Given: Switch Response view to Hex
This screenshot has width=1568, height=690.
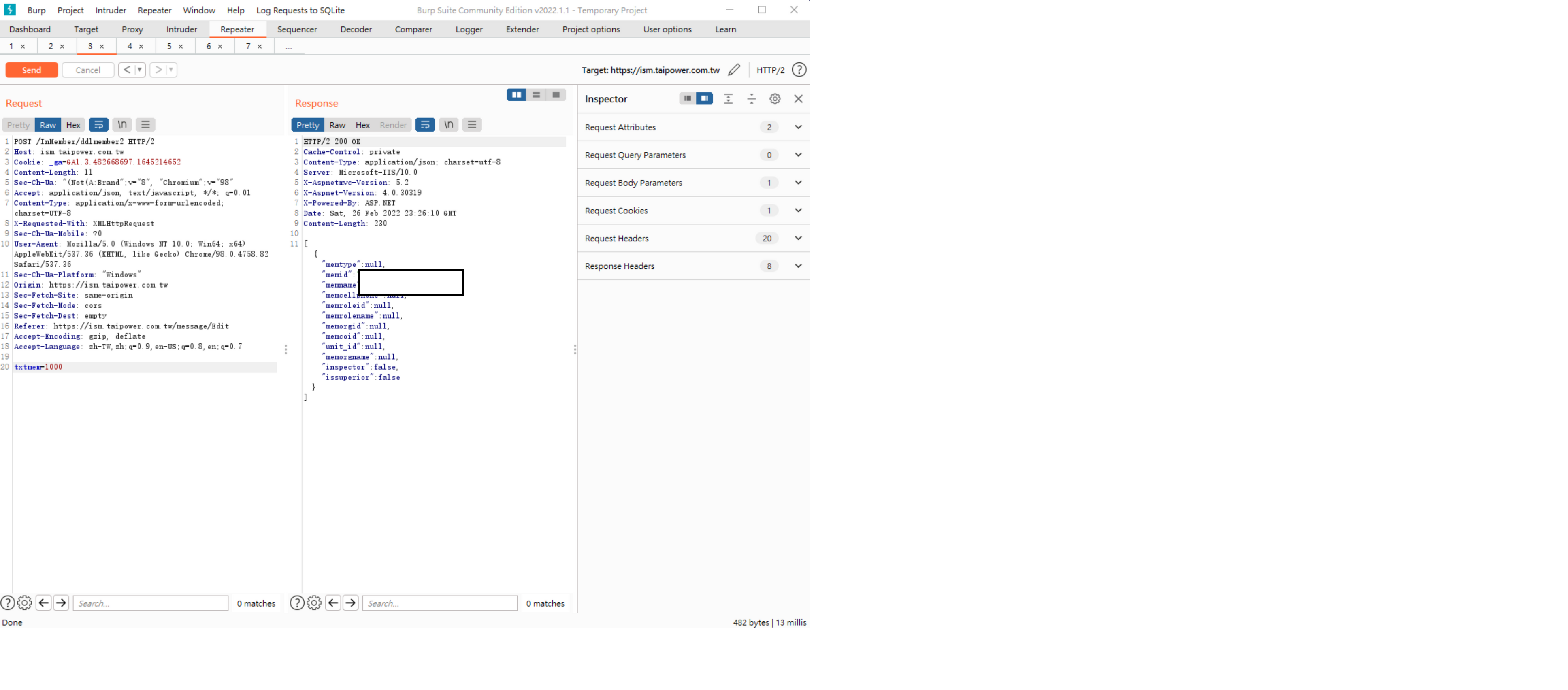Looking at the screenshot, I should pos(363,125).
